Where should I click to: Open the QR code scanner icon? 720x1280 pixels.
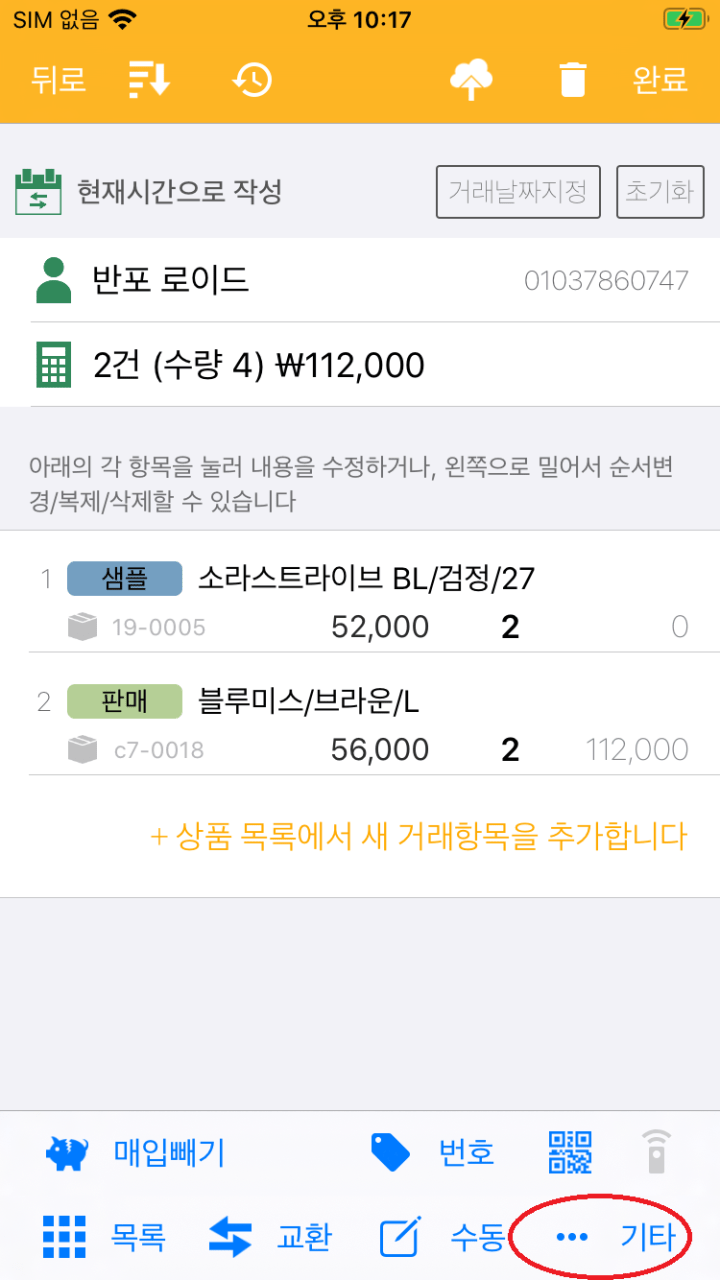[570, 1152]
